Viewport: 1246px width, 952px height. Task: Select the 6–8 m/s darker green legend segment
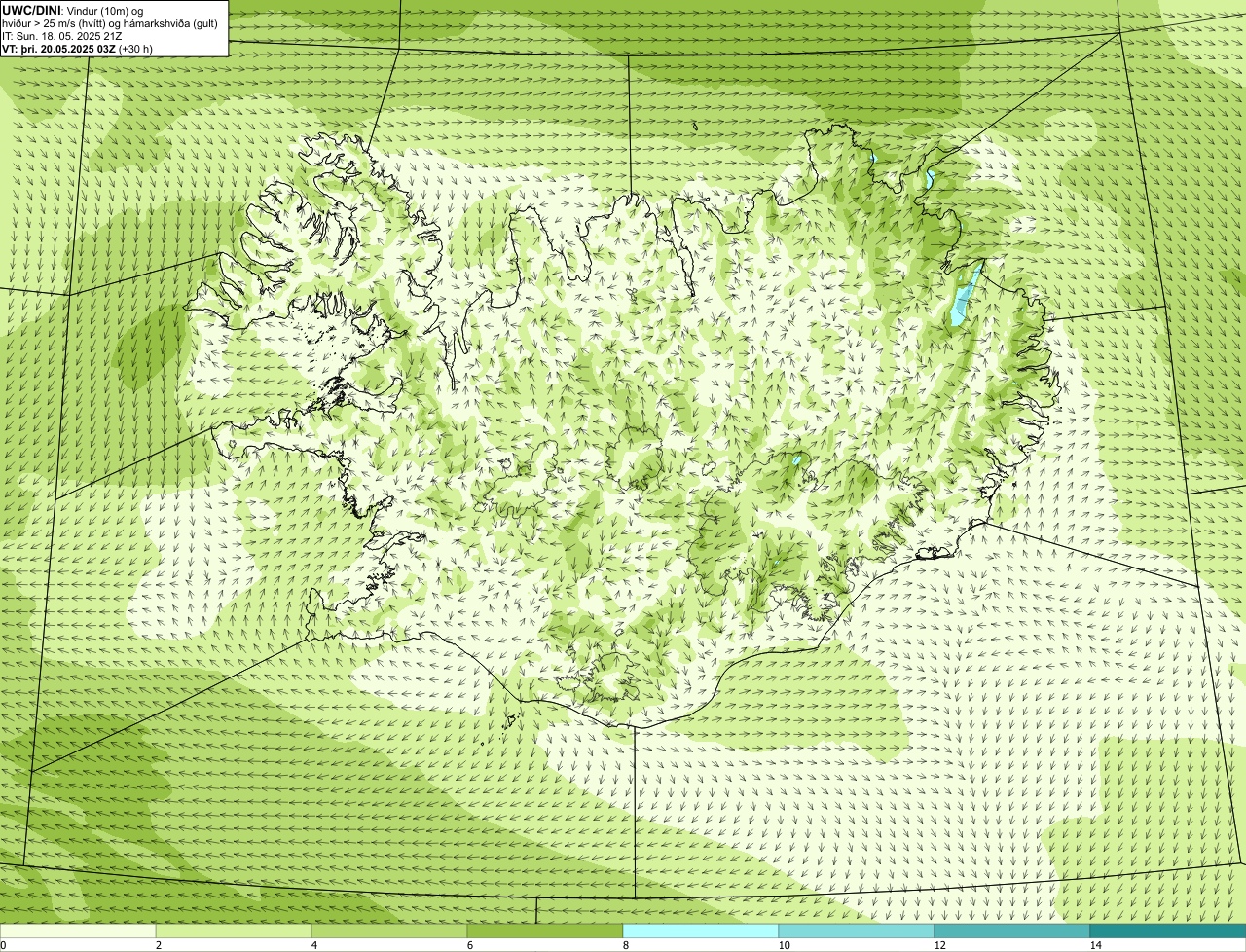tap(545, 931)
